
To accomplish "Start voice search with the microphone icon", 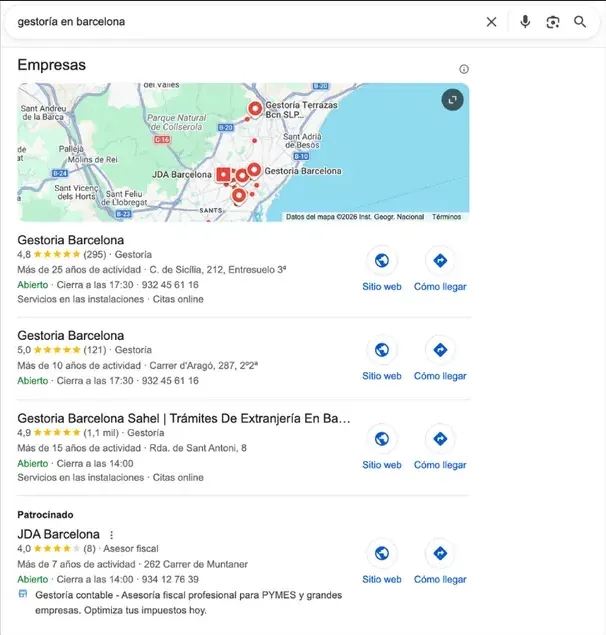I will (525, 22).
